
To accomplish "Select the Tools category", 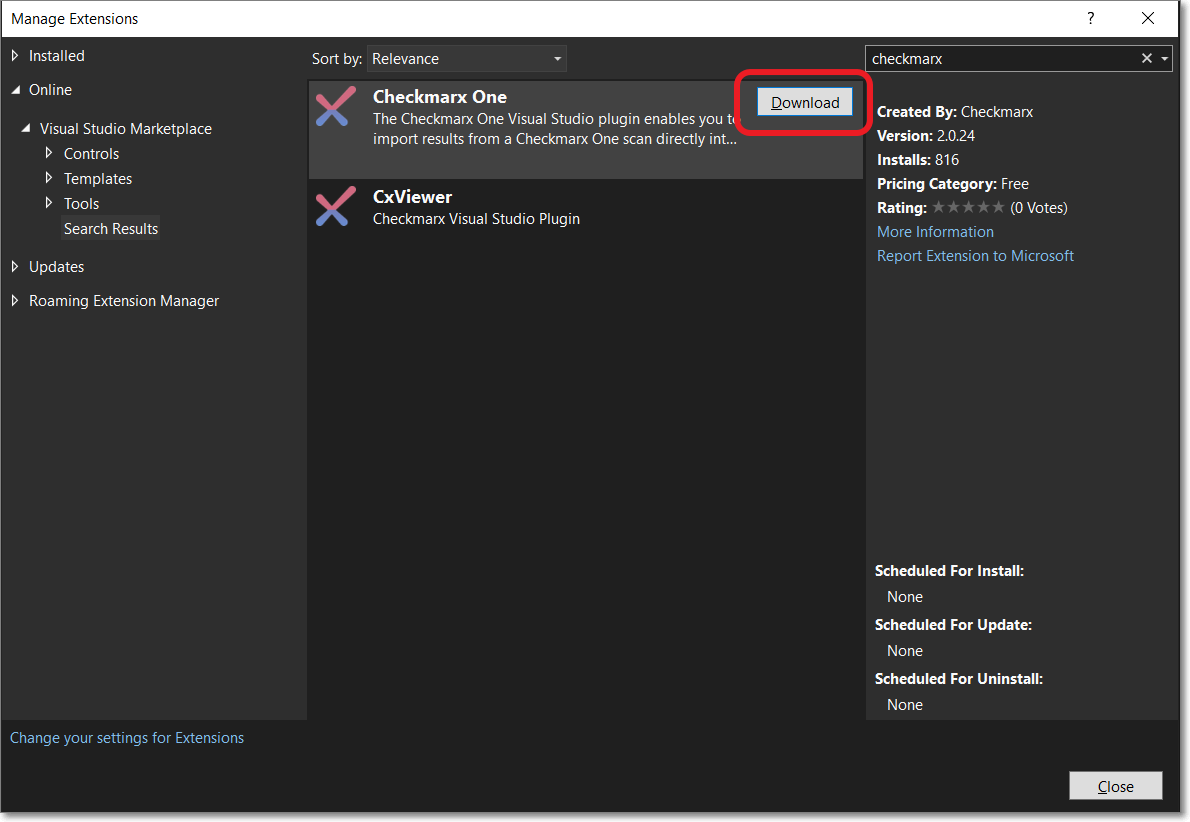I will coord(81,203).
